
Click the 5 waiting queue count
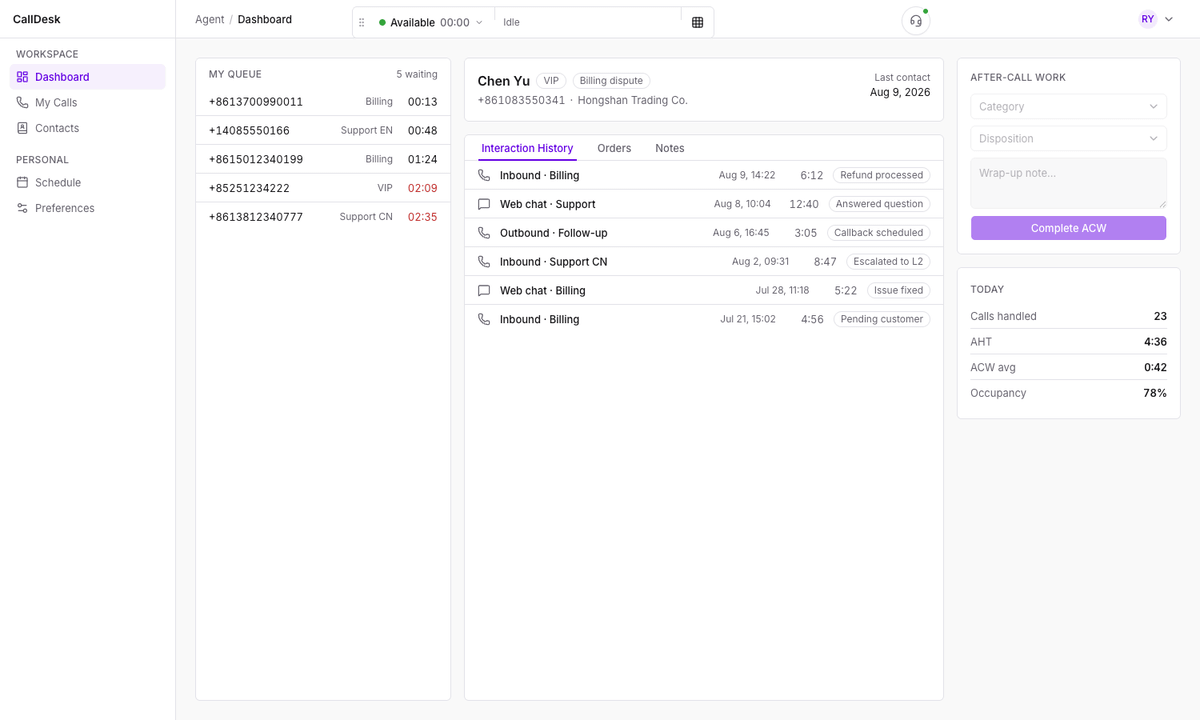417,74
